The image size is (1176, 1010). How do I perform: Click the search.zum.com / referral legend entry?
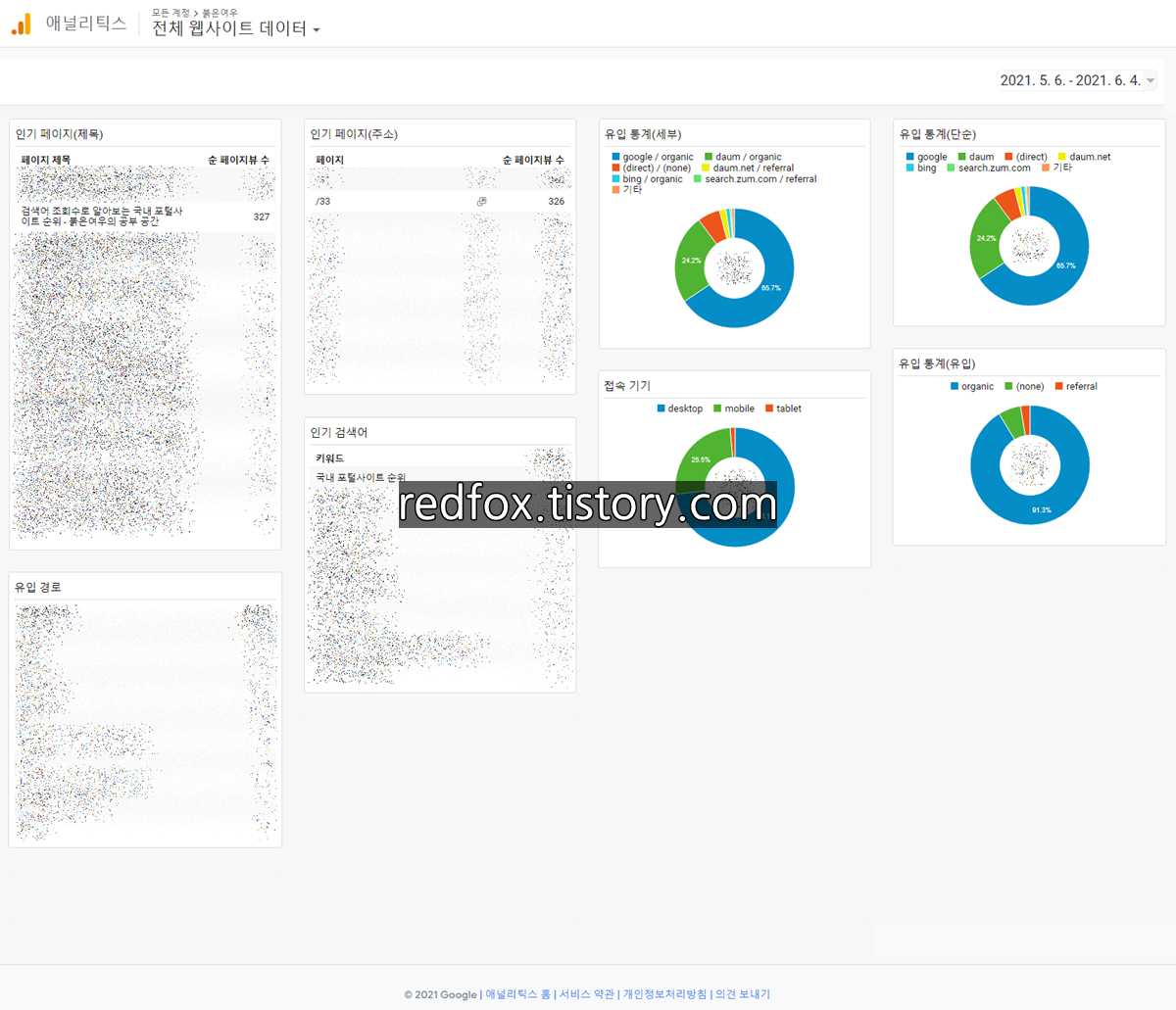[755, 178]
